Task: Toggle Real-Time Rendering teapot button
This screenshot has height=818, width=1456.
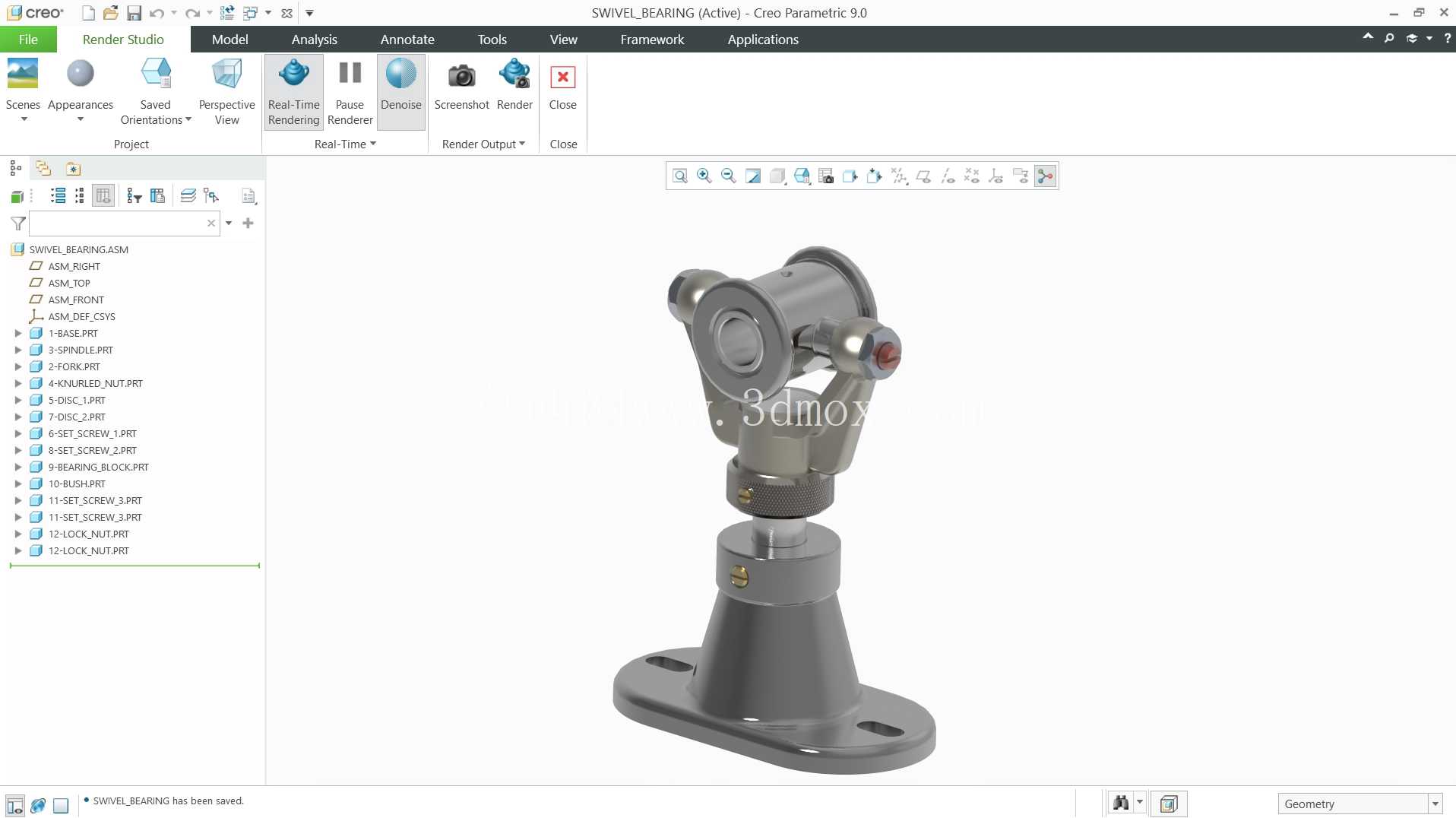Action: click(294, 91)
